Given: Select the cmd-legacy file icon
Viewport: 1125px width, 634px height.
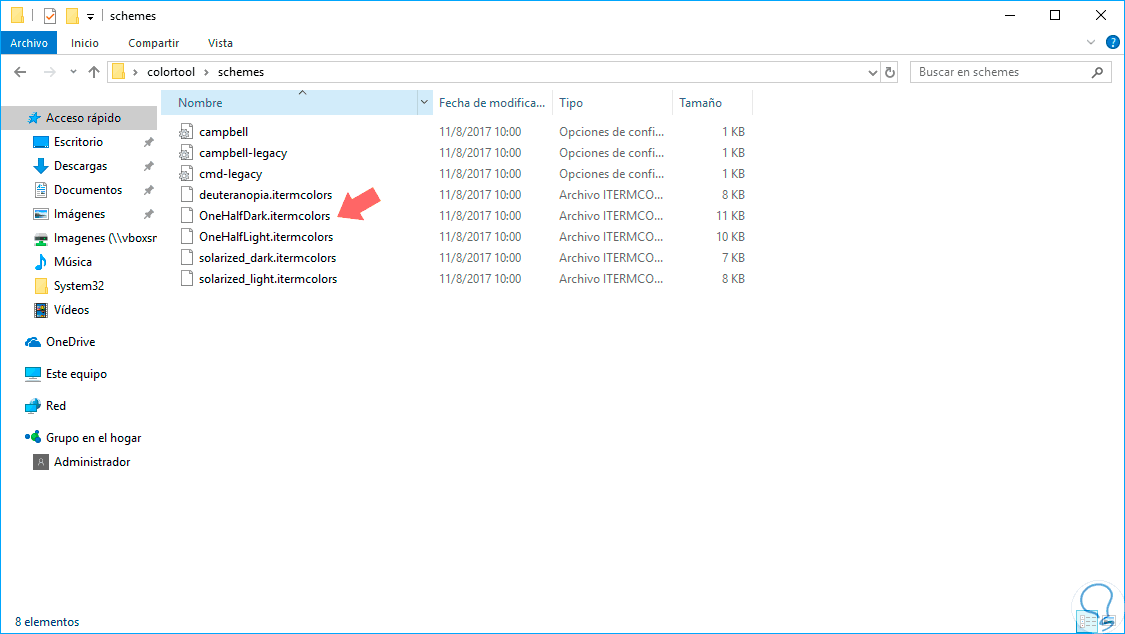Looking at the screenshot, I should [186, 174].
